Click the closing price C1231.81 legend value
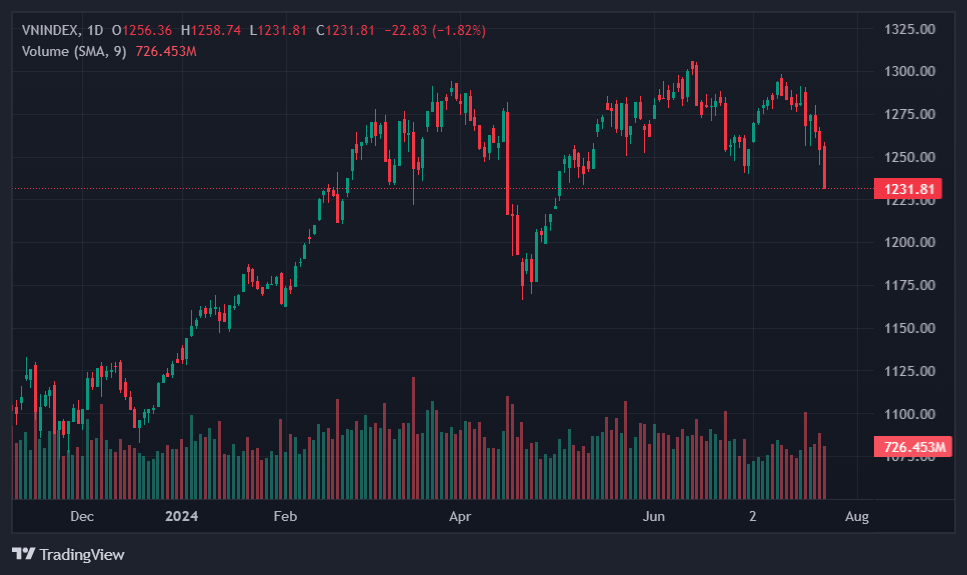 point(345,31)
